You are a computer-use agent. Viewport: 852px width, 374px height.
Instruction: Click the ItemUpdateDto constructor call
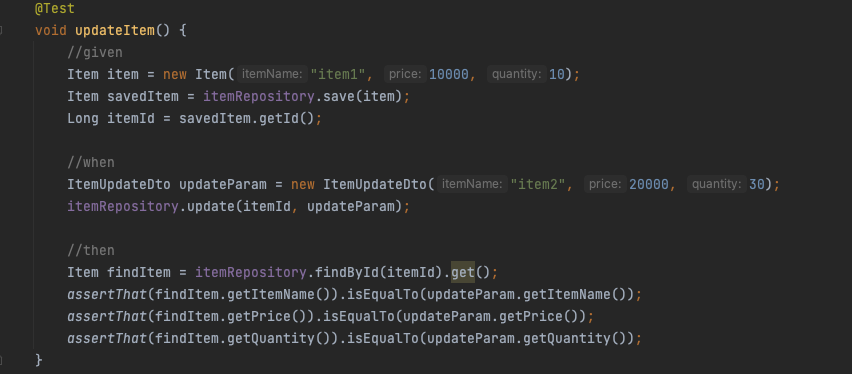(x=375, y=184)
